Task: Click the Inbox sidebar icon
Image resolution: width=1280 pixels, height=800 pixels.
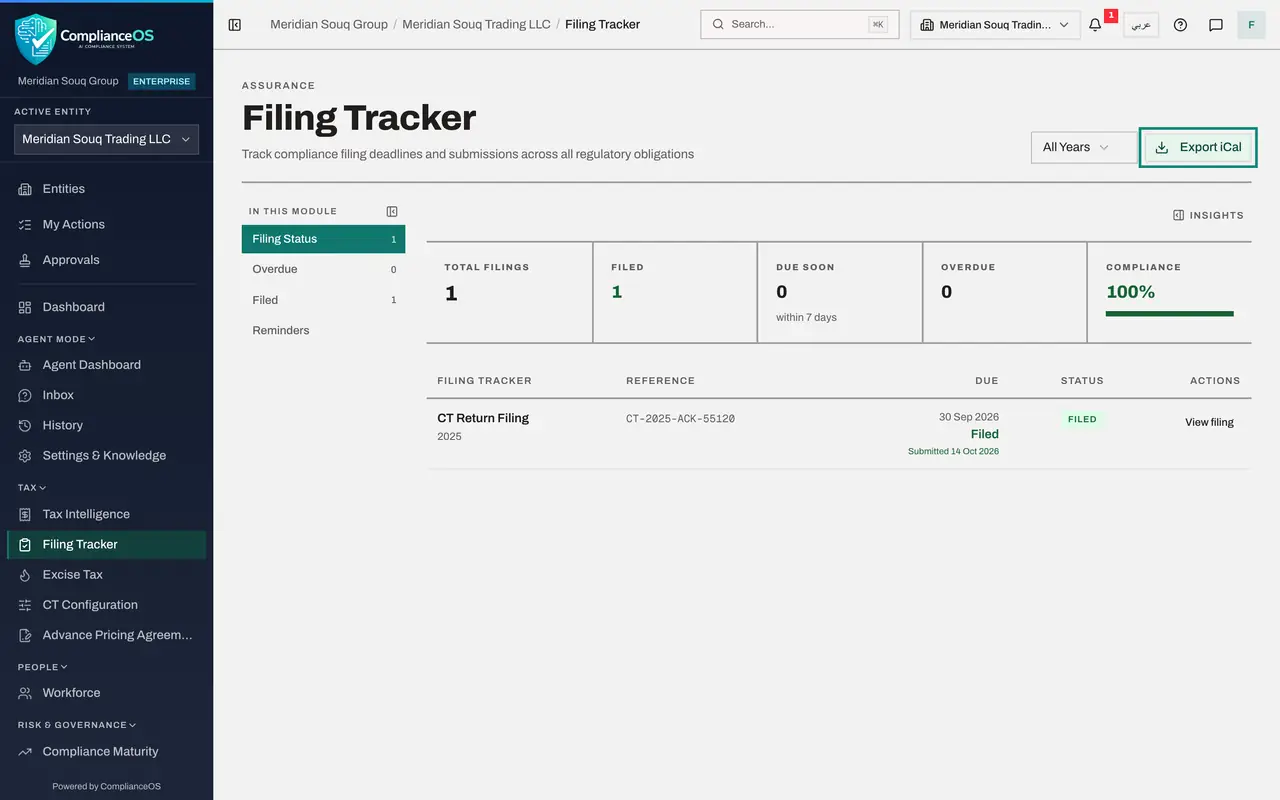Action: pos(25,395)
